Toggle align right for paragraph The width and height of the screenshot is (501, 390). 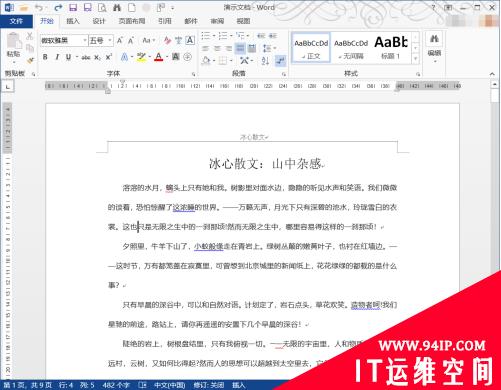click(229, 49)
